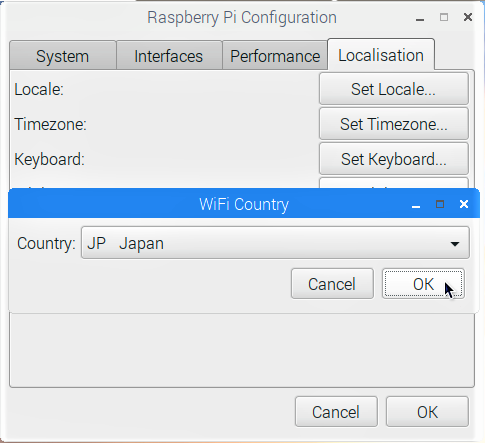This screenshot has height=443, width=485.
Task: Open the Set Timezone dialog
Action: pyautogui.click(x=394, y=124)
